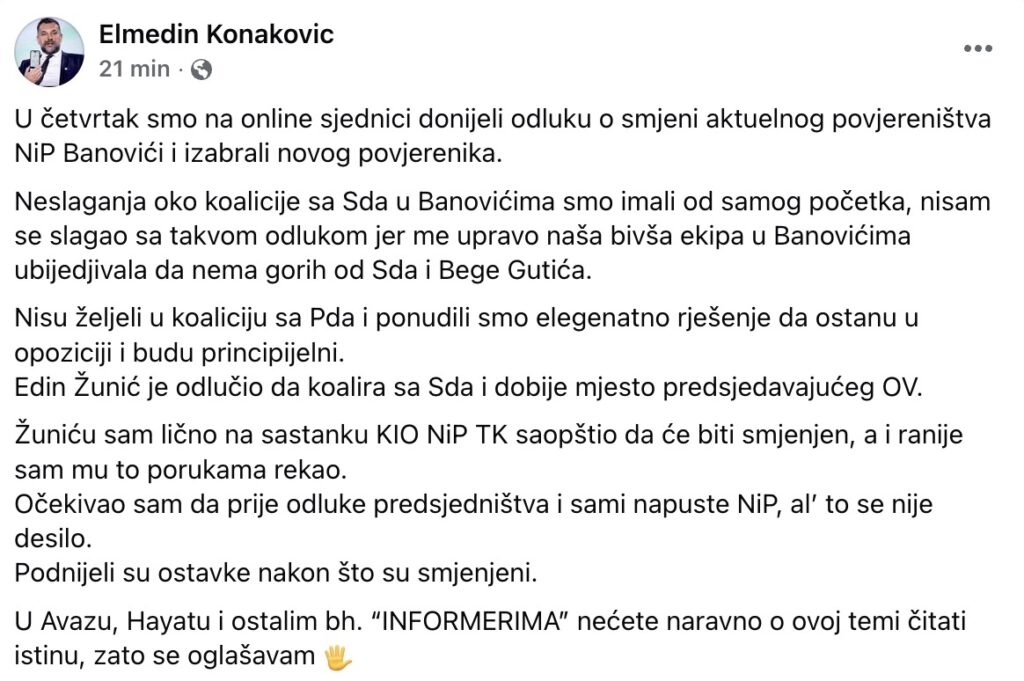Image resolution: width=1024 pixels, height=681 pixels.
Task: Open Elmedin Konakovic's profile picture
Action: tap(50, 52)
